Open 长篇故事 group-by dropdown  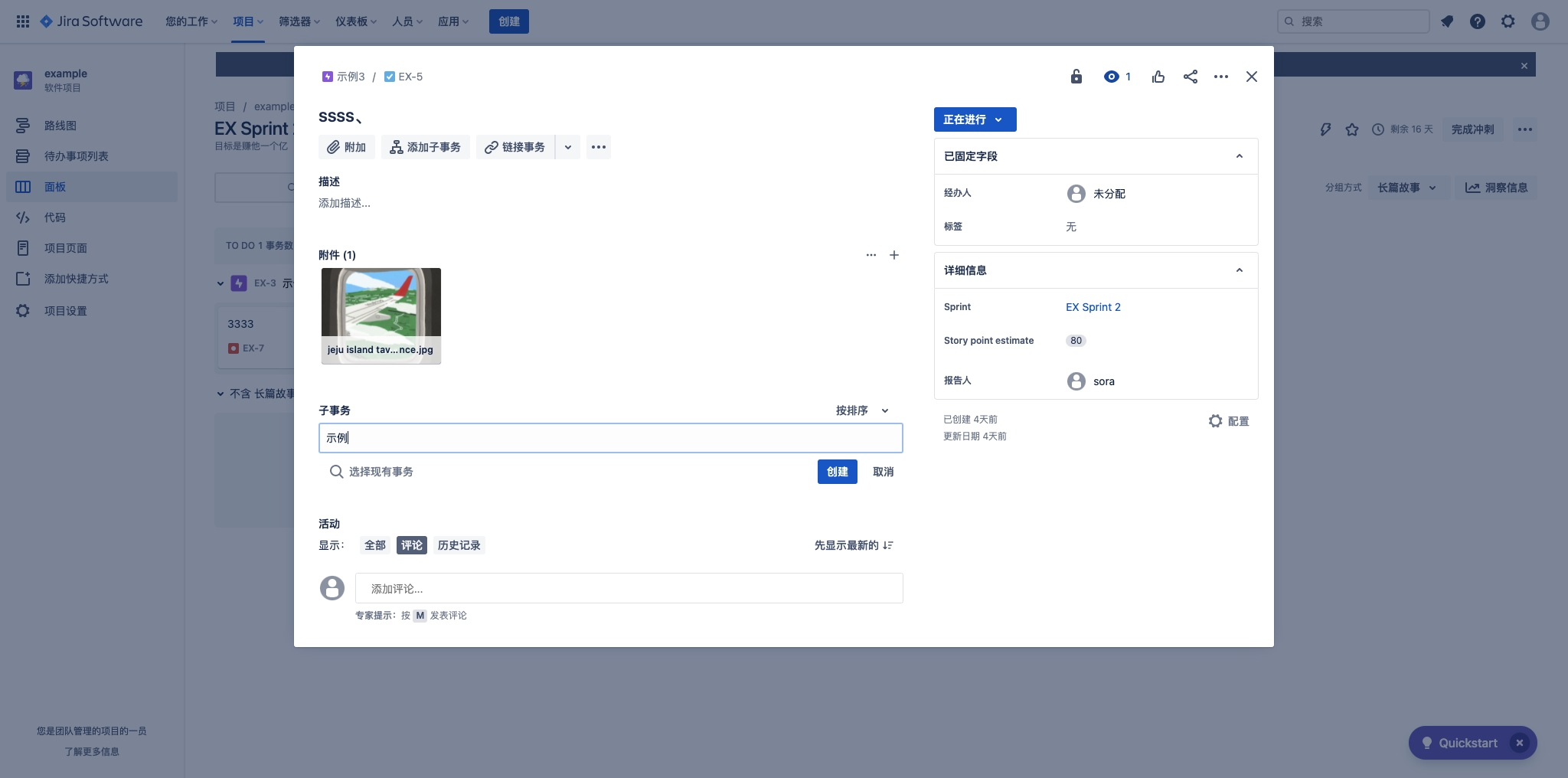click(x=1407, y=188)
